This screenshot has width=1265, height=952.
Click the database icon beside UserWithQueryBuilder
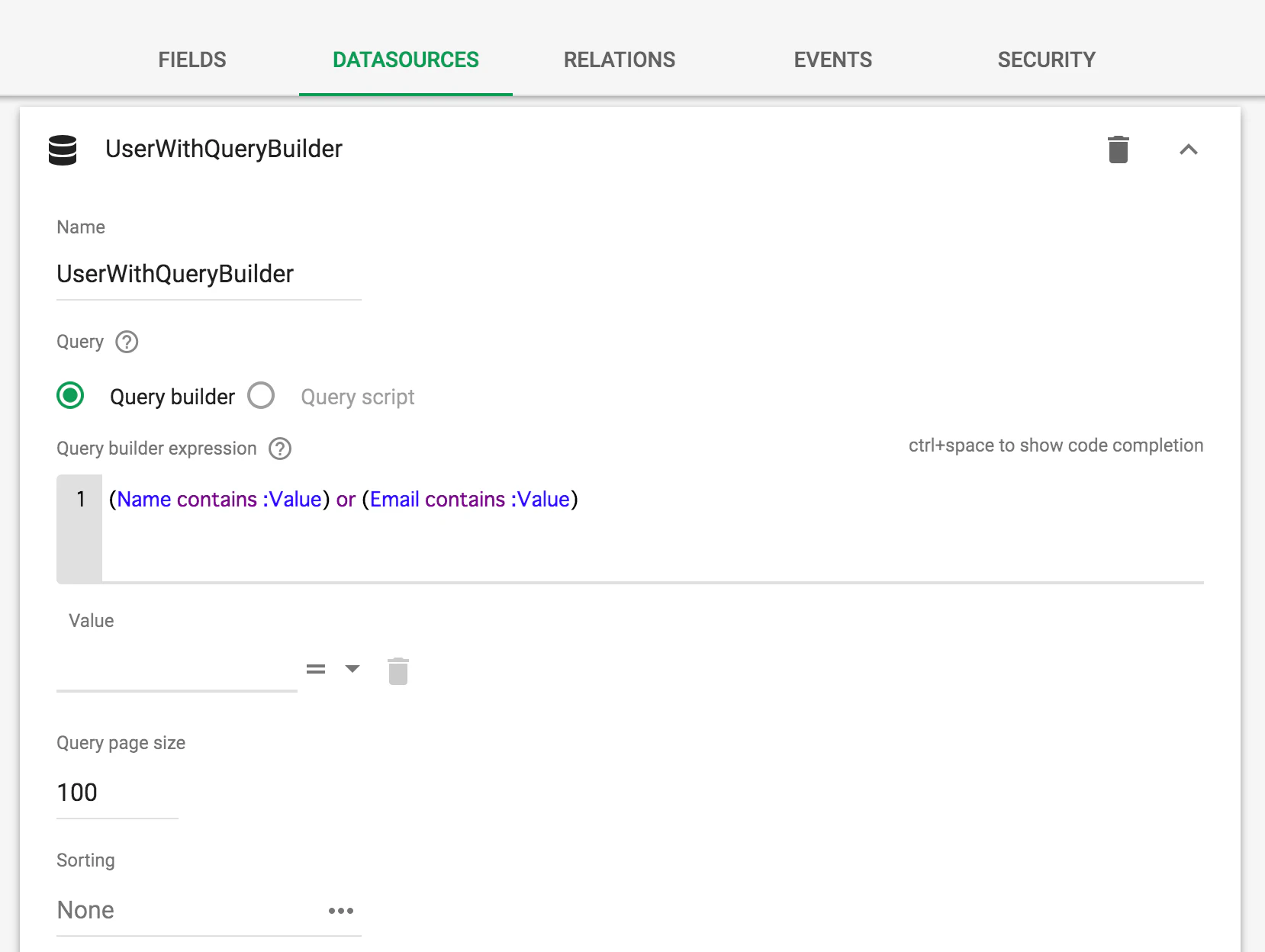(x=63, y=150)
